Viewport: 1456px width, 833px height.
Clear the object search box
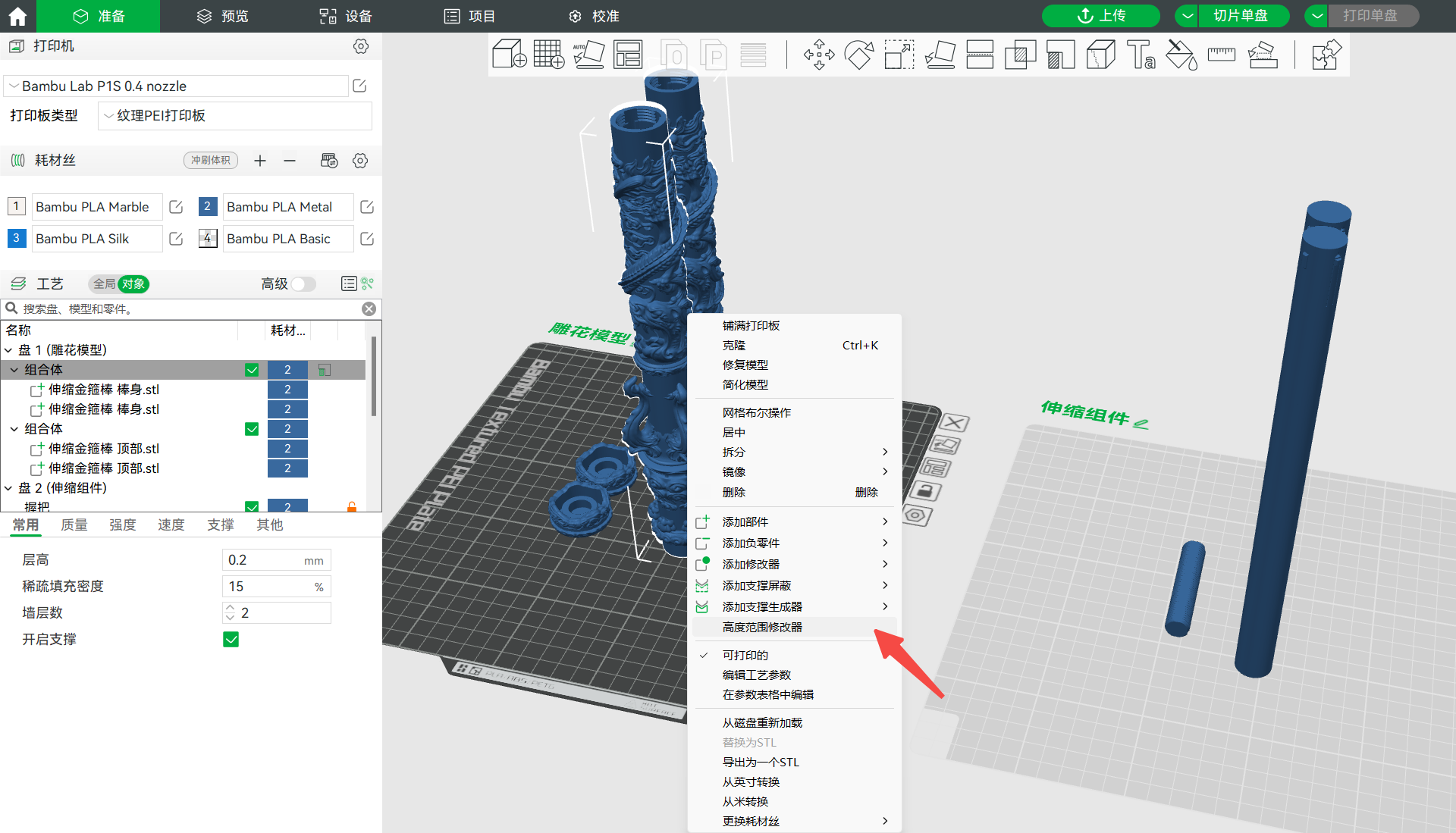coord(369,308)
